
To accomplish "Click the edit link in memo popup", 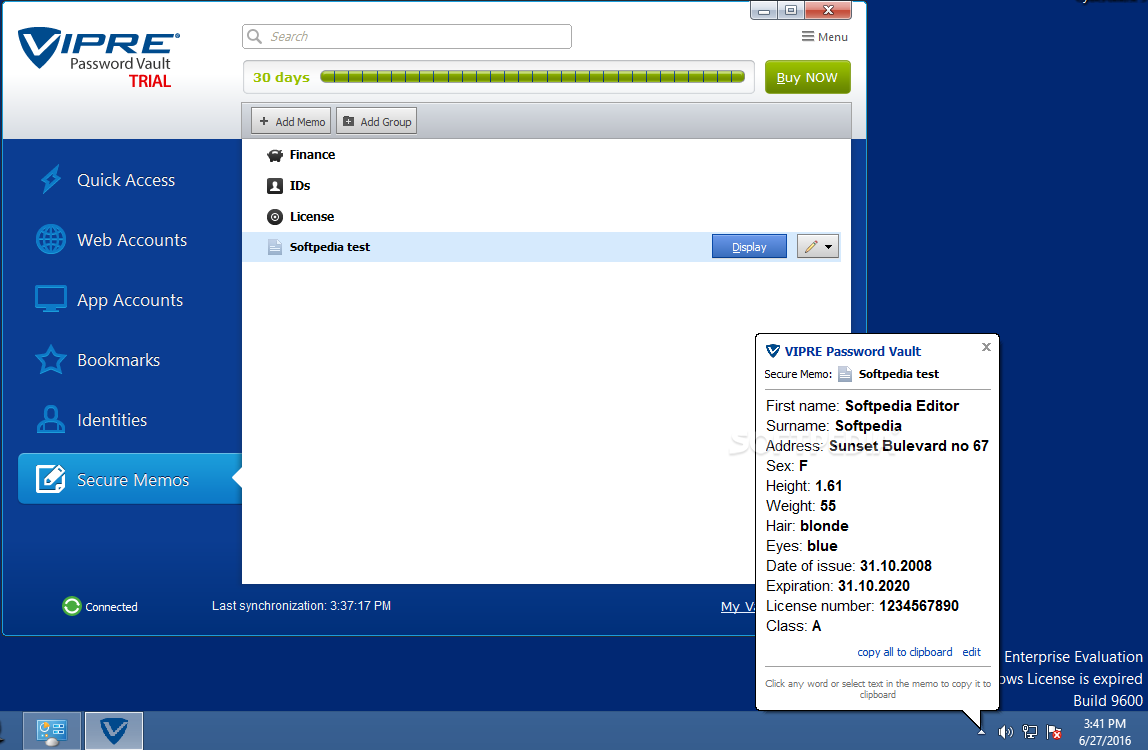I will pyautogui.click(x=972, y=652).
